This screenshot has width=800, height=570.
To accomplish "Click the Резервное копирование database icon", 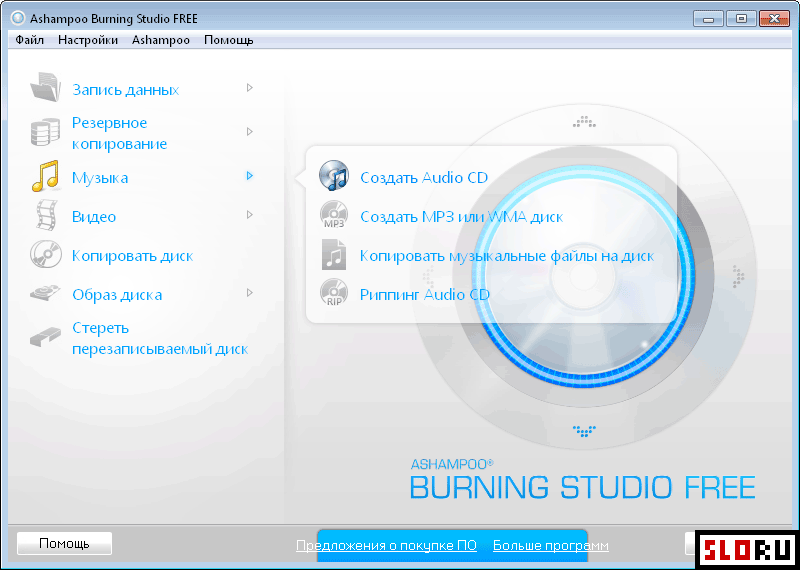I will click(x=46, y=132).
